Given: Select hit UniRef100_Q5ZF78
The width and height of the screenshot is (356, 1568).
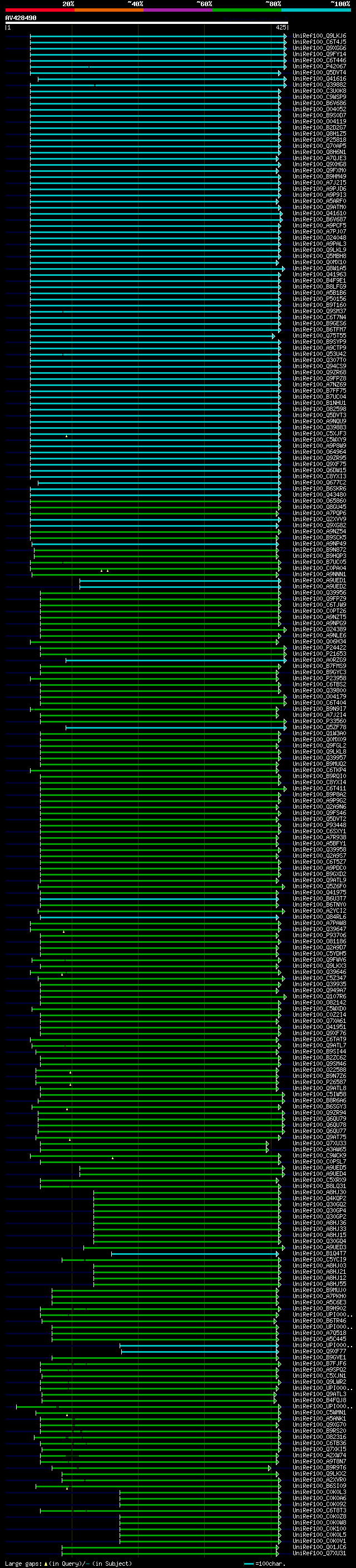Looking at the screenshot, I should pyautogui.click(x=319, y=728).
